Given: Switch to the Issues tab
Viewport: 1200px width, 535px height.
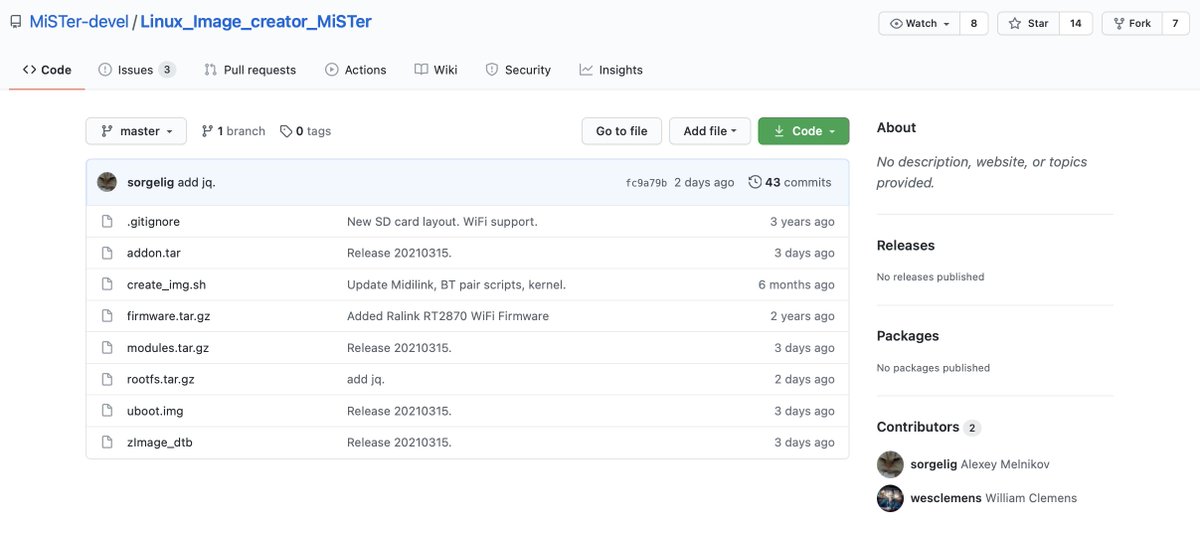Looking at the screenshot, I should pyautogui.click(x=137, y=70).
